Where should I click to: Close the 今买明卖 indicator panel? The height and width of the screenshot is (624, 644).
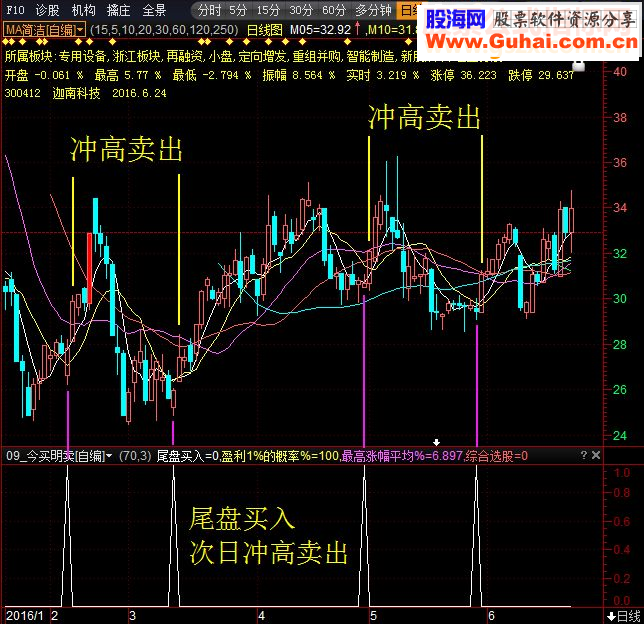click(596, 455)
